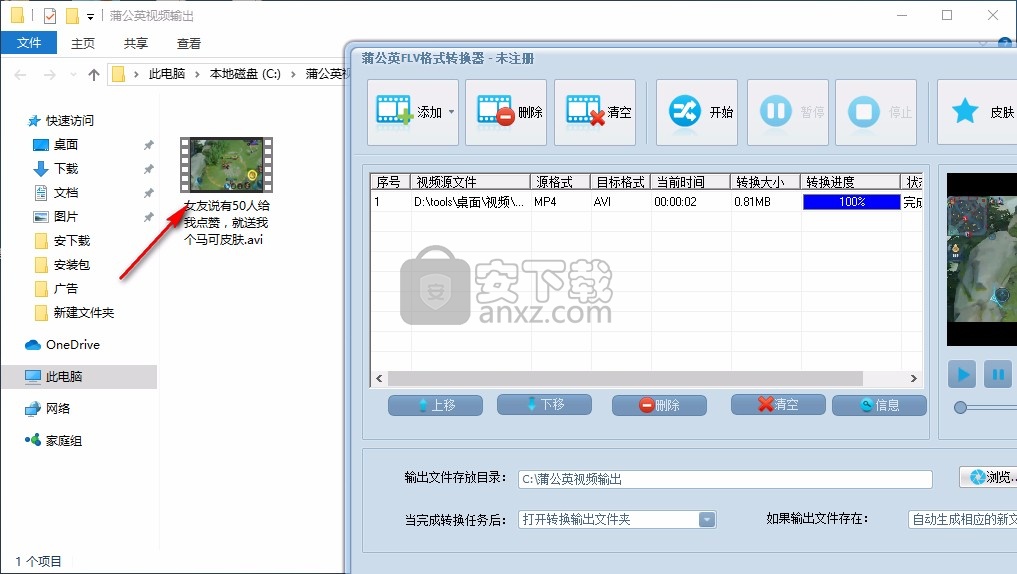Select 网络 in navigation pane
Viewport: 1017px width, 574px height.
57,409
